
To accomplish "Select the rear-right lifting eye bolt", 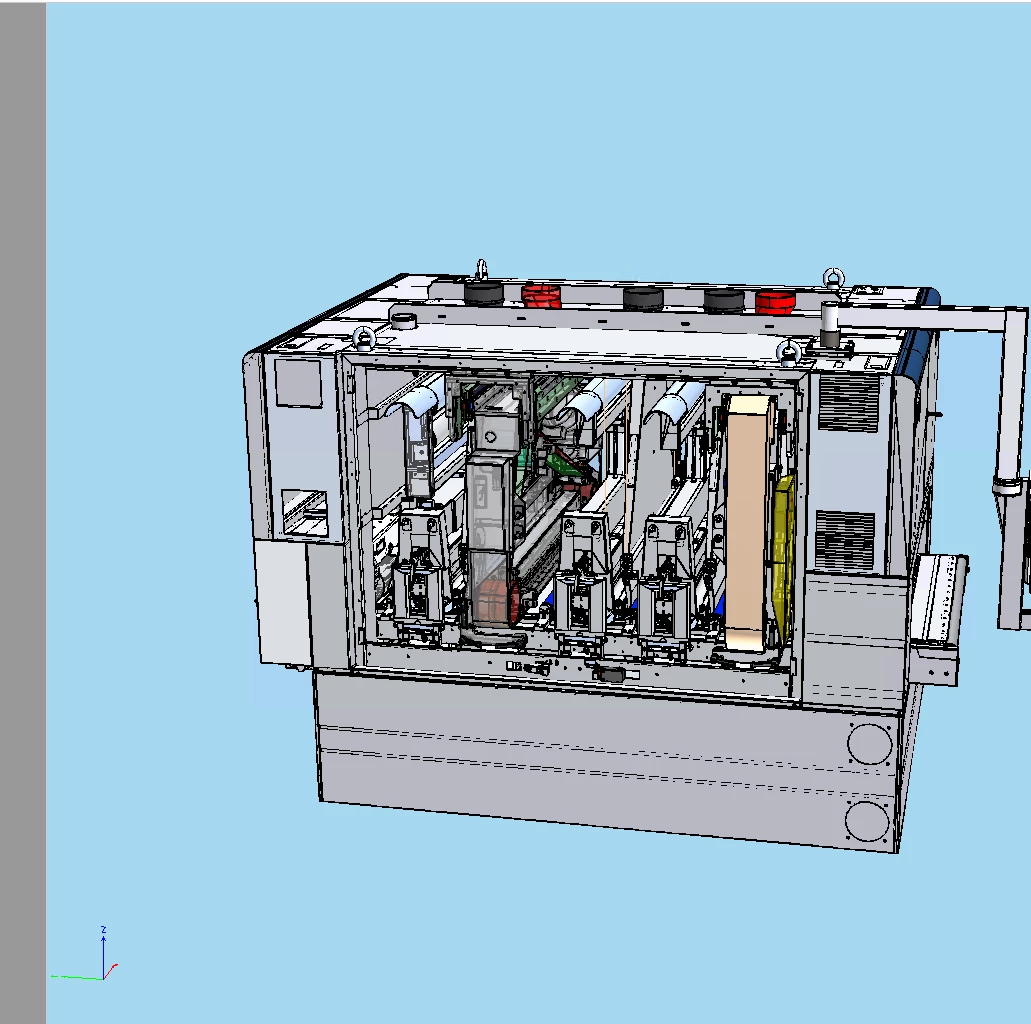I will (x=833, y=279).
